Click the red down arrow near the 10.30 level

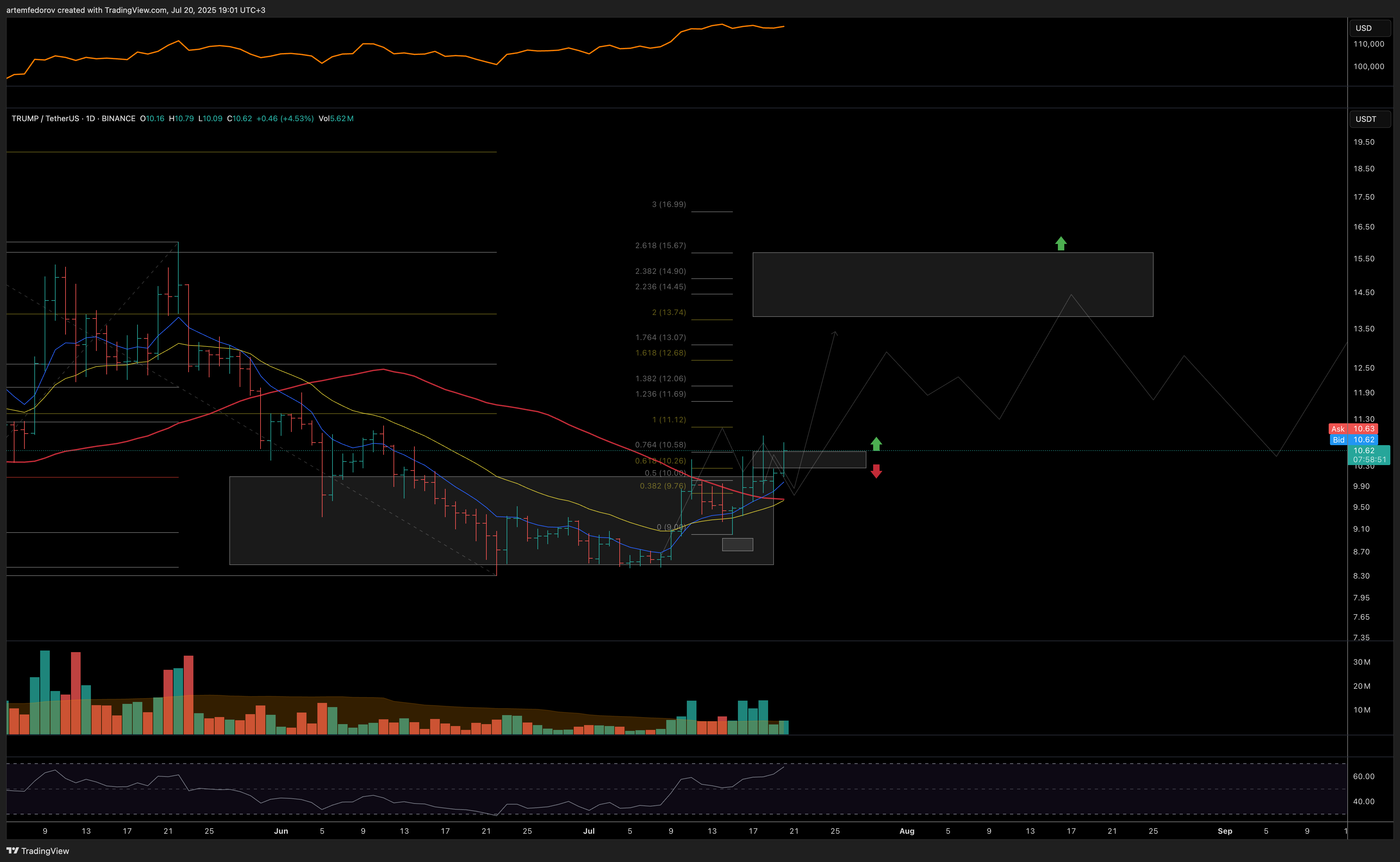[x=876, y=471]
